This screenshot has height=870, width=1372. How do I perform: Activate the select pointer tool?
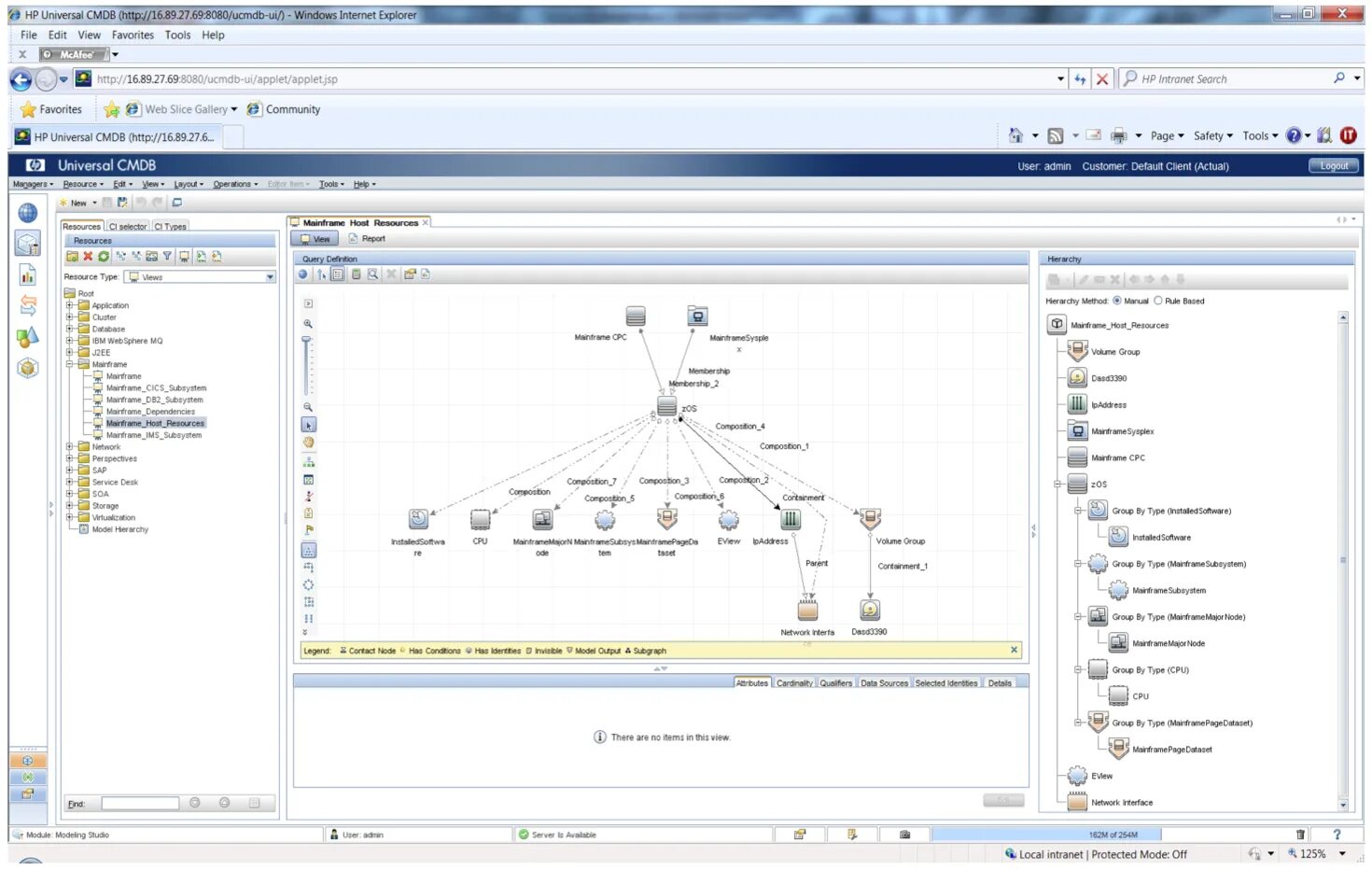308,425
